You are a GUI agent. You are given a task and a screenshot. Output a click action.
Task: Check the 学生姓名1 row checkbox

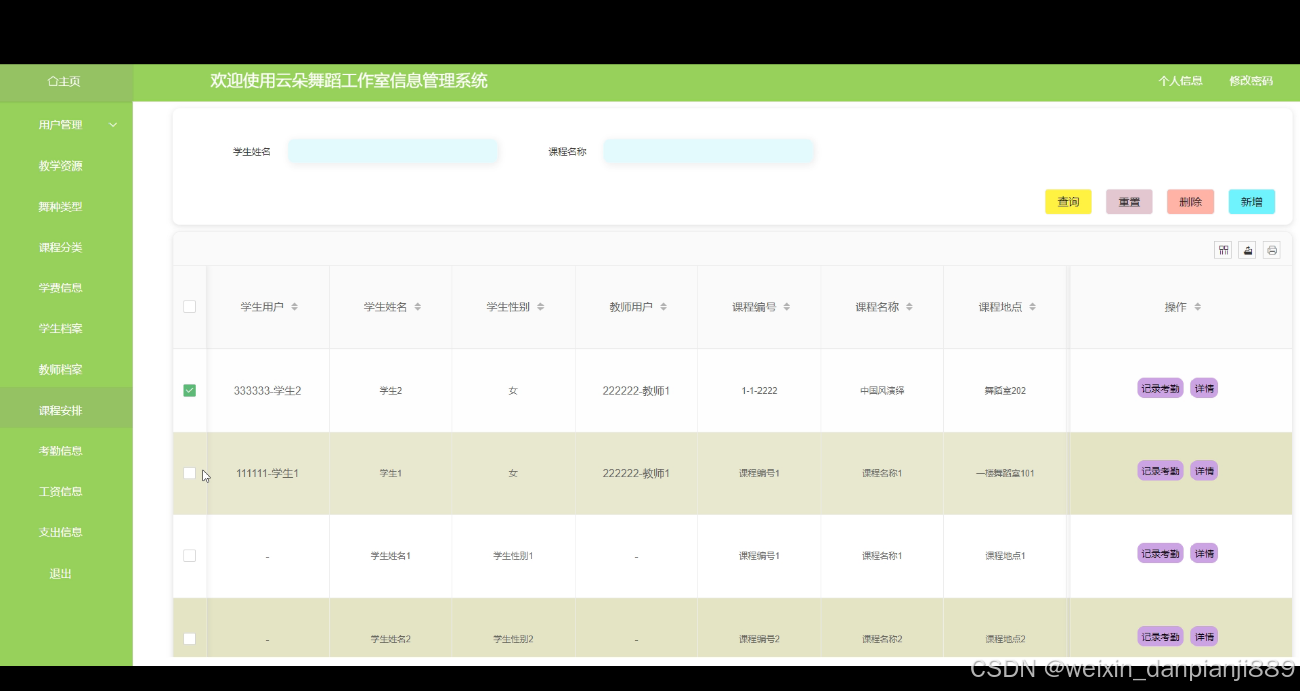pyautogui.click(x=189, y=555)
